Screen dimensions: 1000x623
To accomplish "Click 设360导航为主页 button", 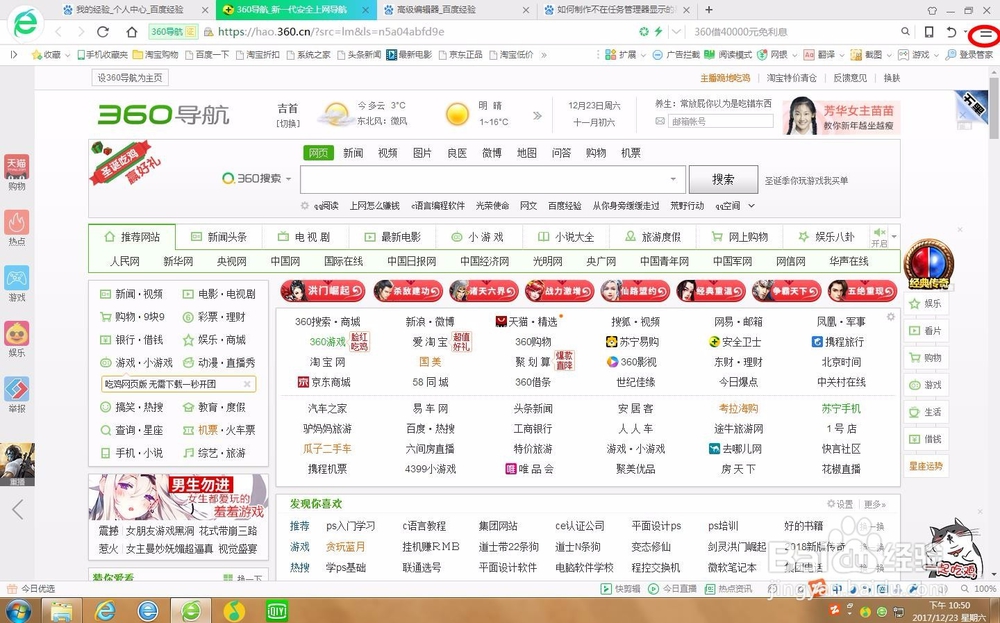I will [130, 78].
